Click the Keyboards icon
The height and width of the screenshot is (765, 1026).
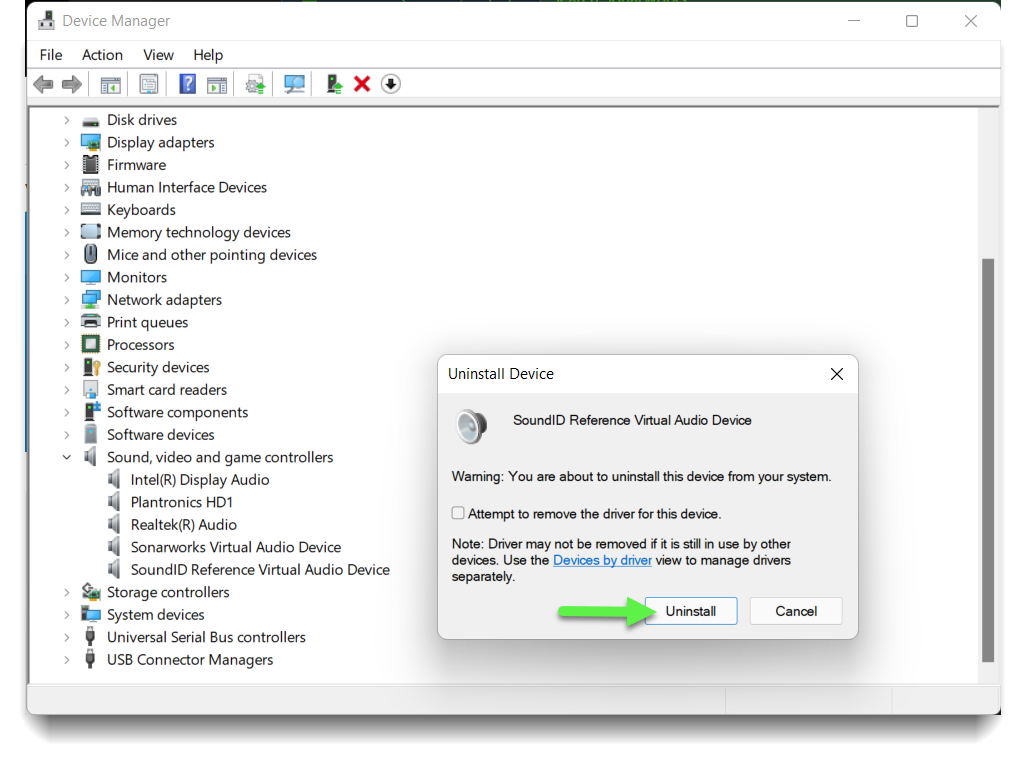pos(90,209)
